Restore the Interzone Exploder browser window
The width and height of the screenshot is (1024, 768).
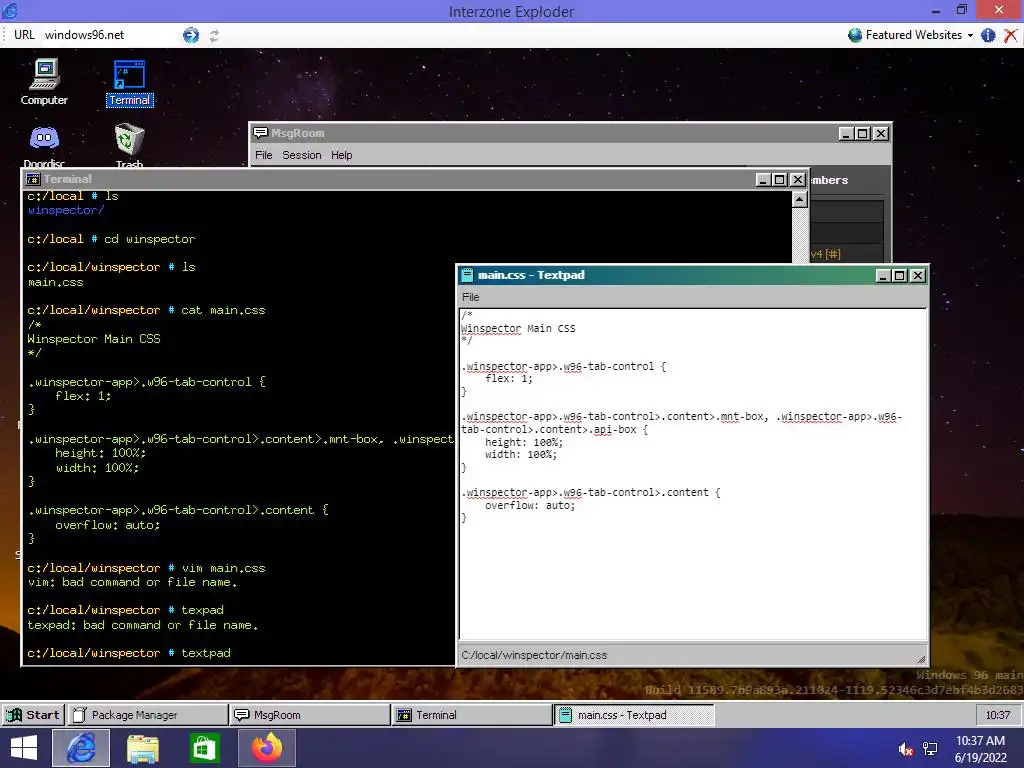coord(961,10)
